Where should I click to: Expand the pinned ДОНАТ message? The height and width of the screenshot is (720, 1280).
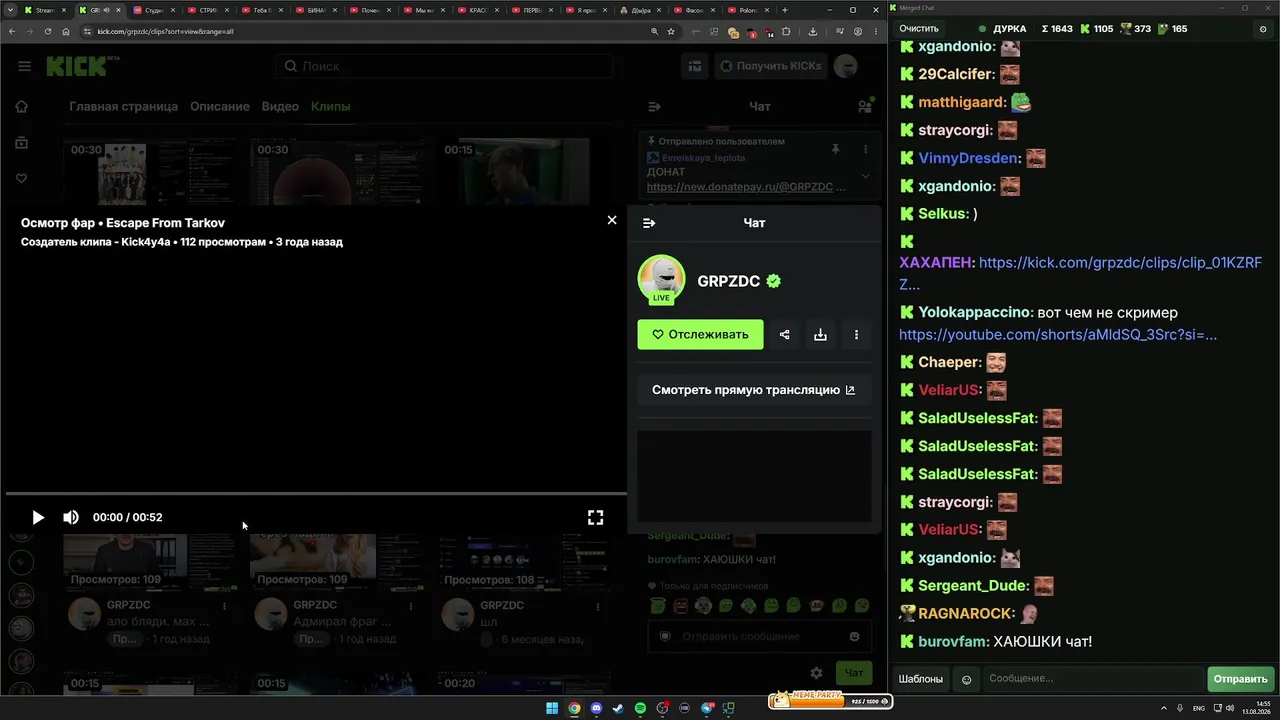pos(865,176)
